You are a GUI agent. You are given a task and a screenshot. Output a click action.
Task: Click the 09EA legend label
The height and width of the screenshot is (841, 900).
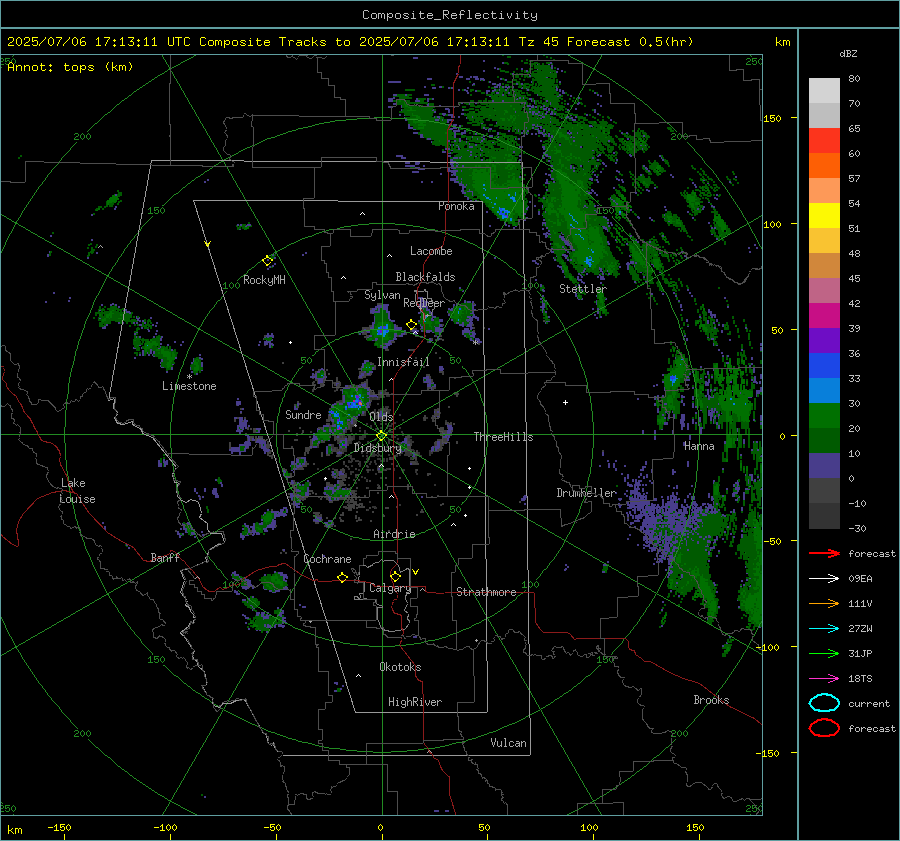(x=860, y=579)
